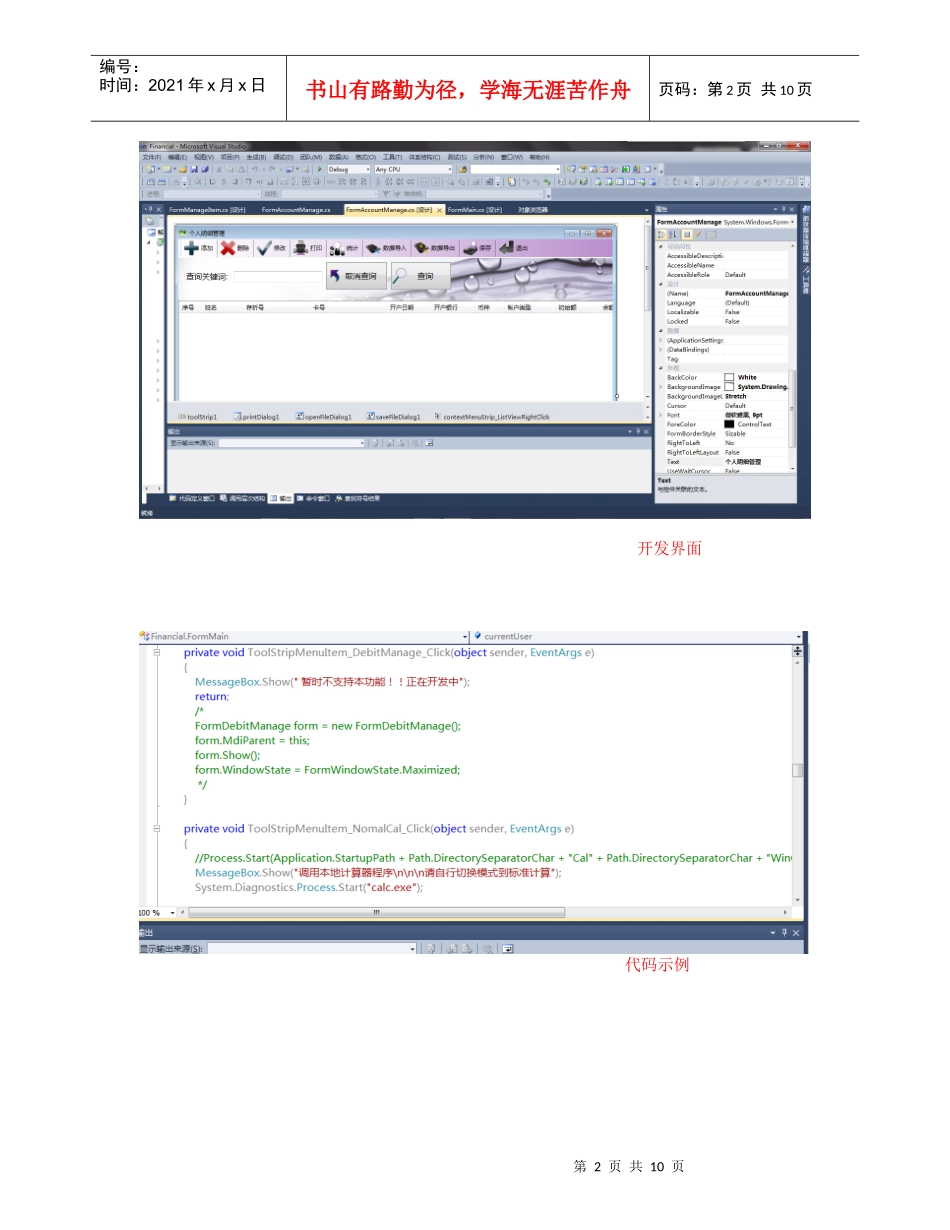The width and height of the screenshot is (950, 1230).
Task: Switch to FormManageItem.cs [设计] tab
Action: point(207,210)
